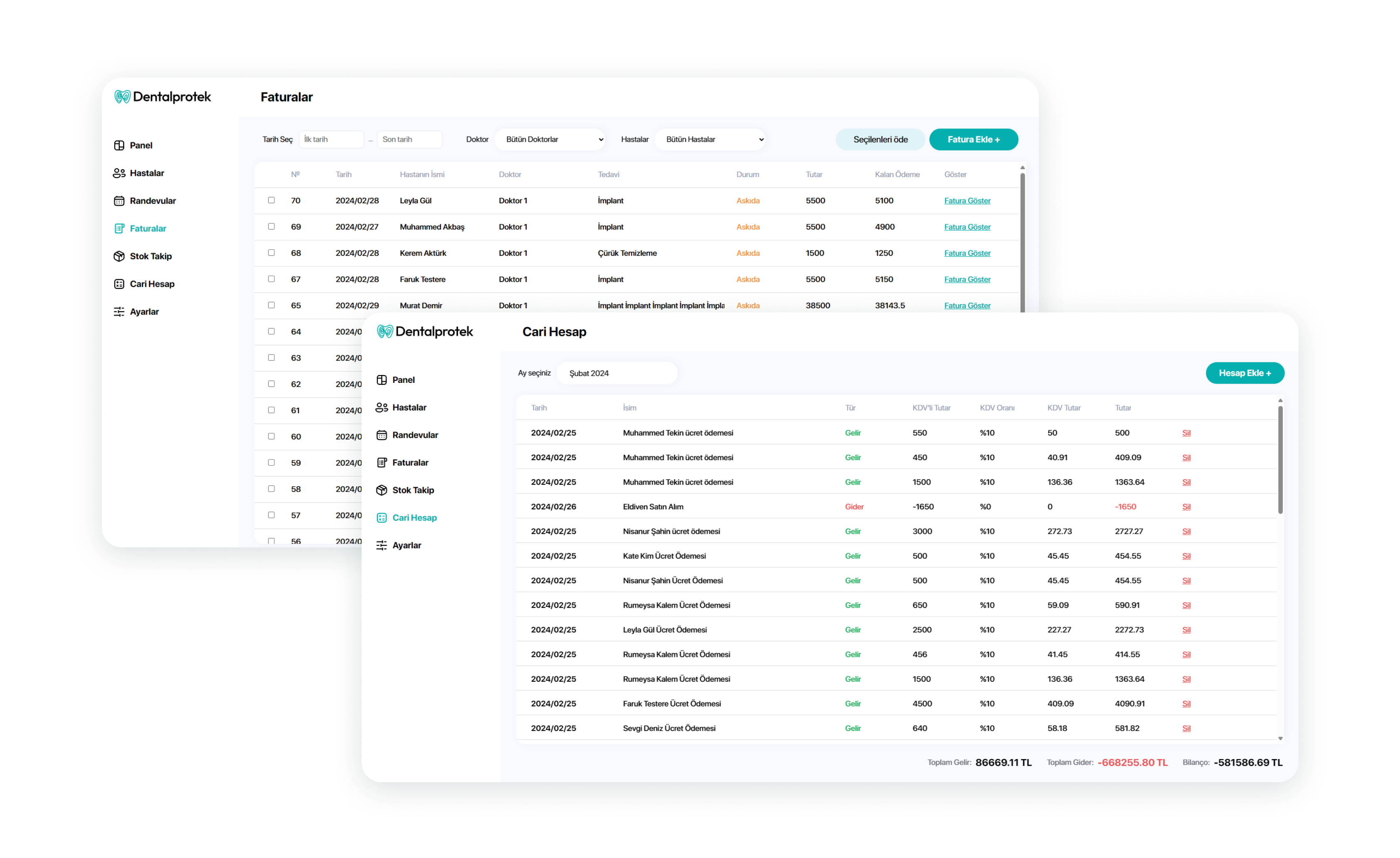Click the Cari Hesap table scrollbar thumb
1400x858 pixels.
1280,460
